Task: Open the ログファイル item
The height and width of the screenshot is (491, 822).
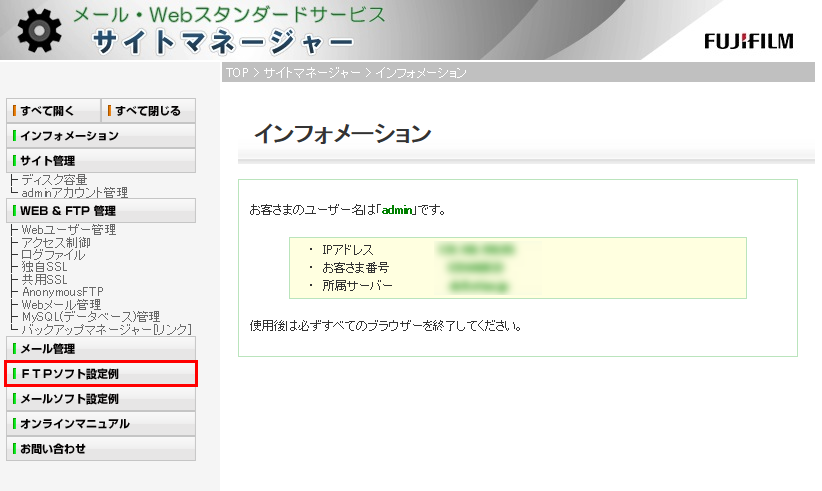Action: 53,255
